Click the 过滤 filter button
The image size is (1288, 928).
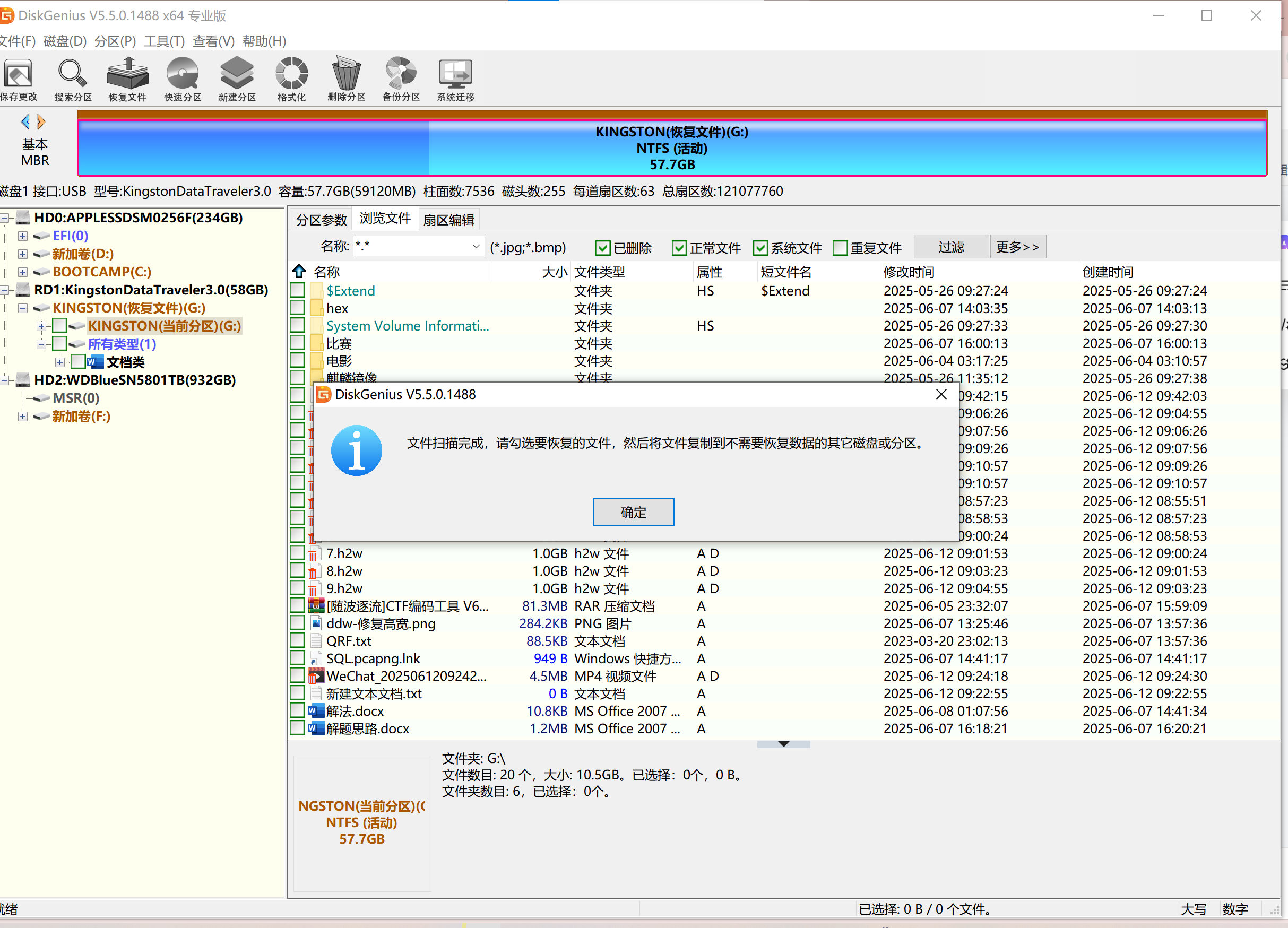coord(950,247)
